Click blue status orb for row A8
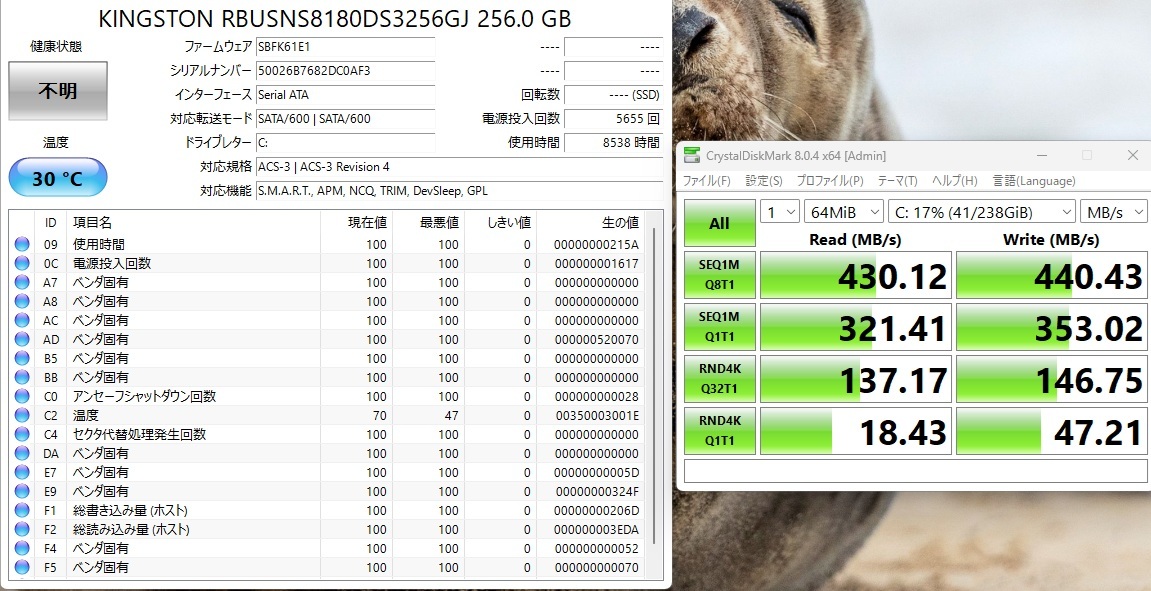 21,302
